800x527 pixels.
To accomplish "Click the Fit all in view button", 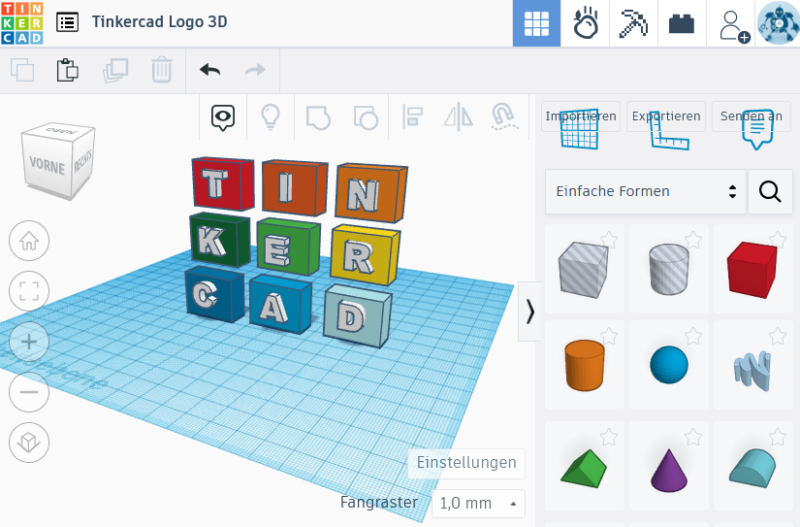I will pos(29,291).
